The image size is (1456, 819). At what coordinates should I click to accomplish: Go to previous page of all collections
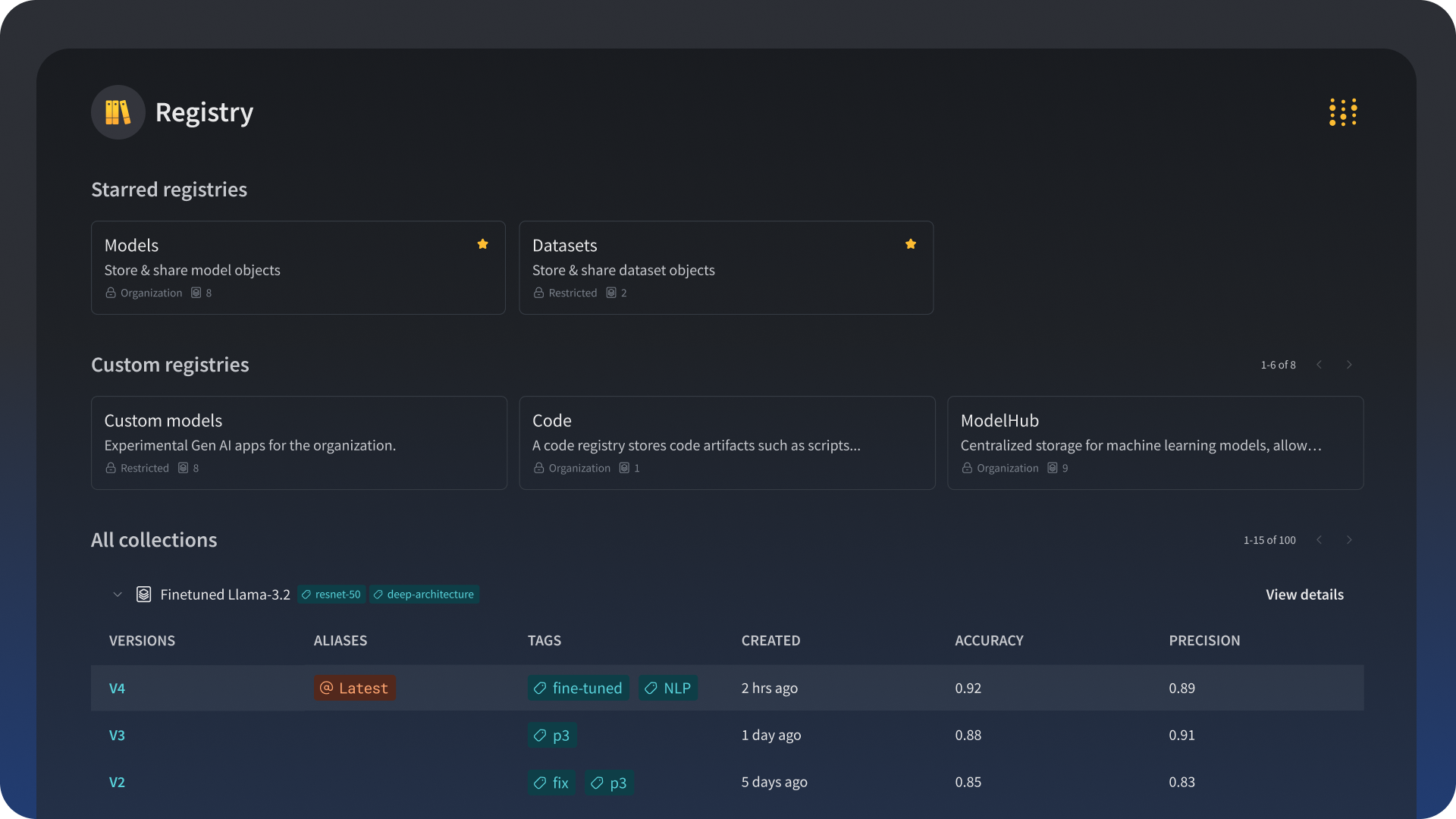1319,540
